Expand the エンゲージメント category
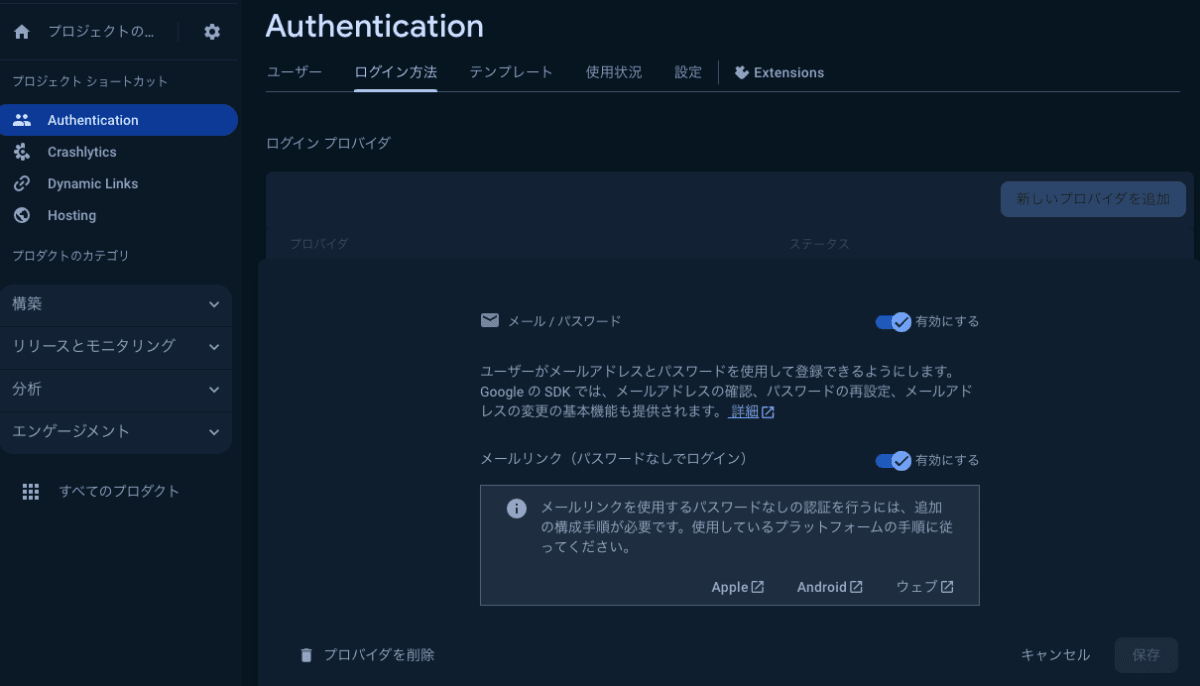 point(116,432)
